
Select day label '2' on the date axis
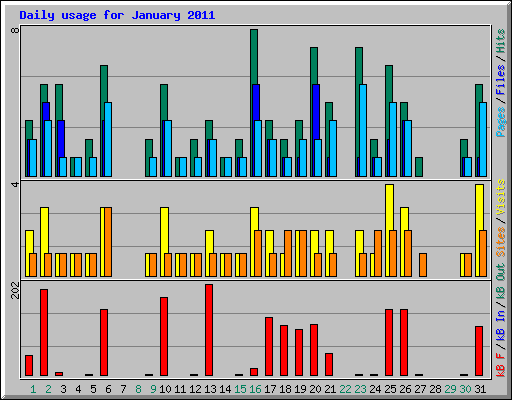tap(48, 389)
